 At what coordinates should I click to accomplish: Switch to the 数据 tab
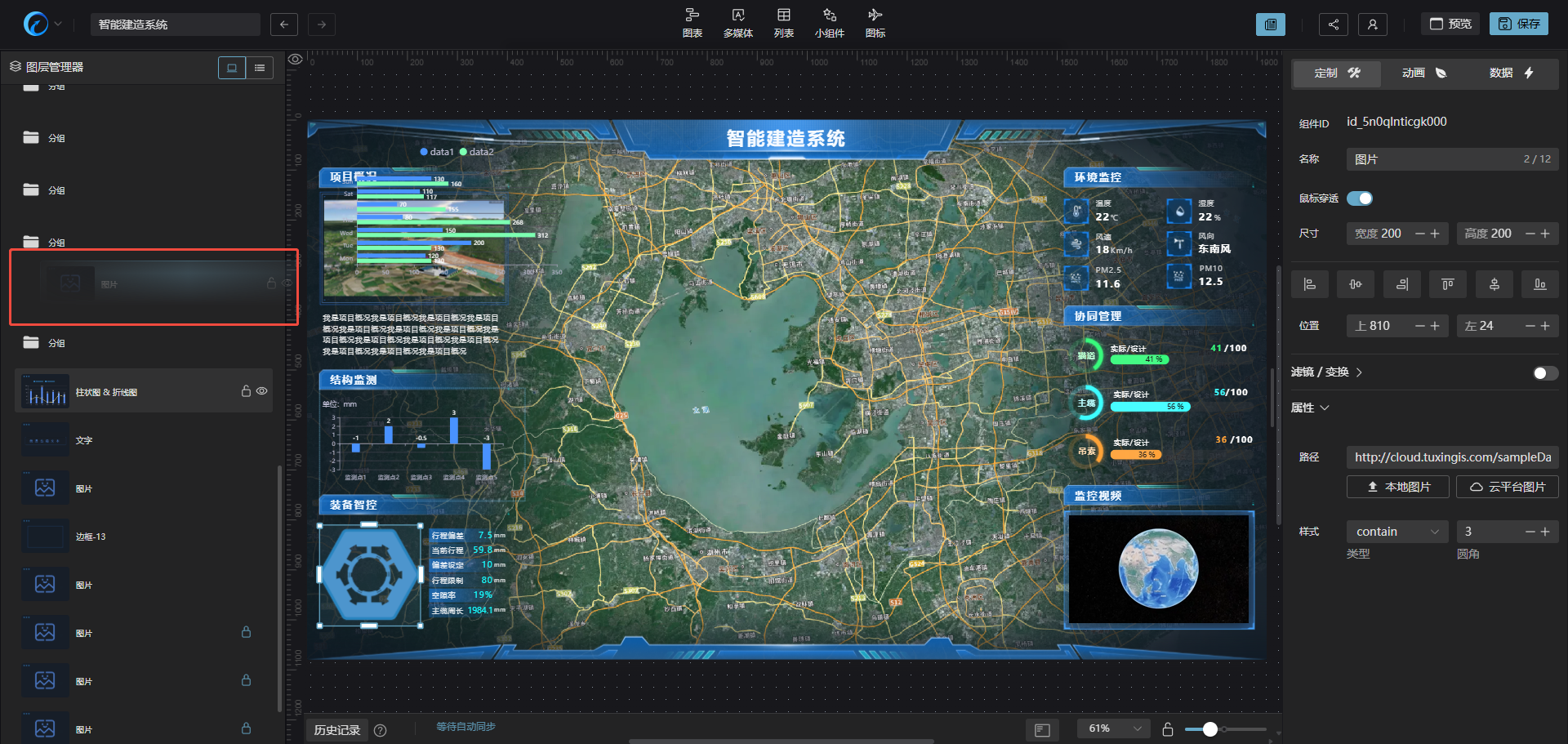point(1511,74)
